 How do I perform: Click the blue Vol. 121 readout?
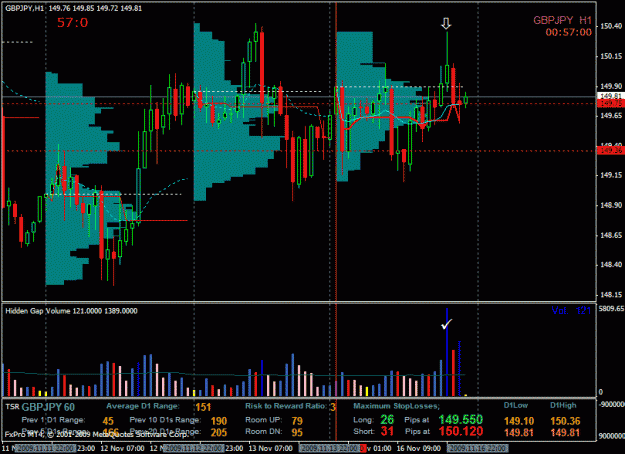pos(571,311)
